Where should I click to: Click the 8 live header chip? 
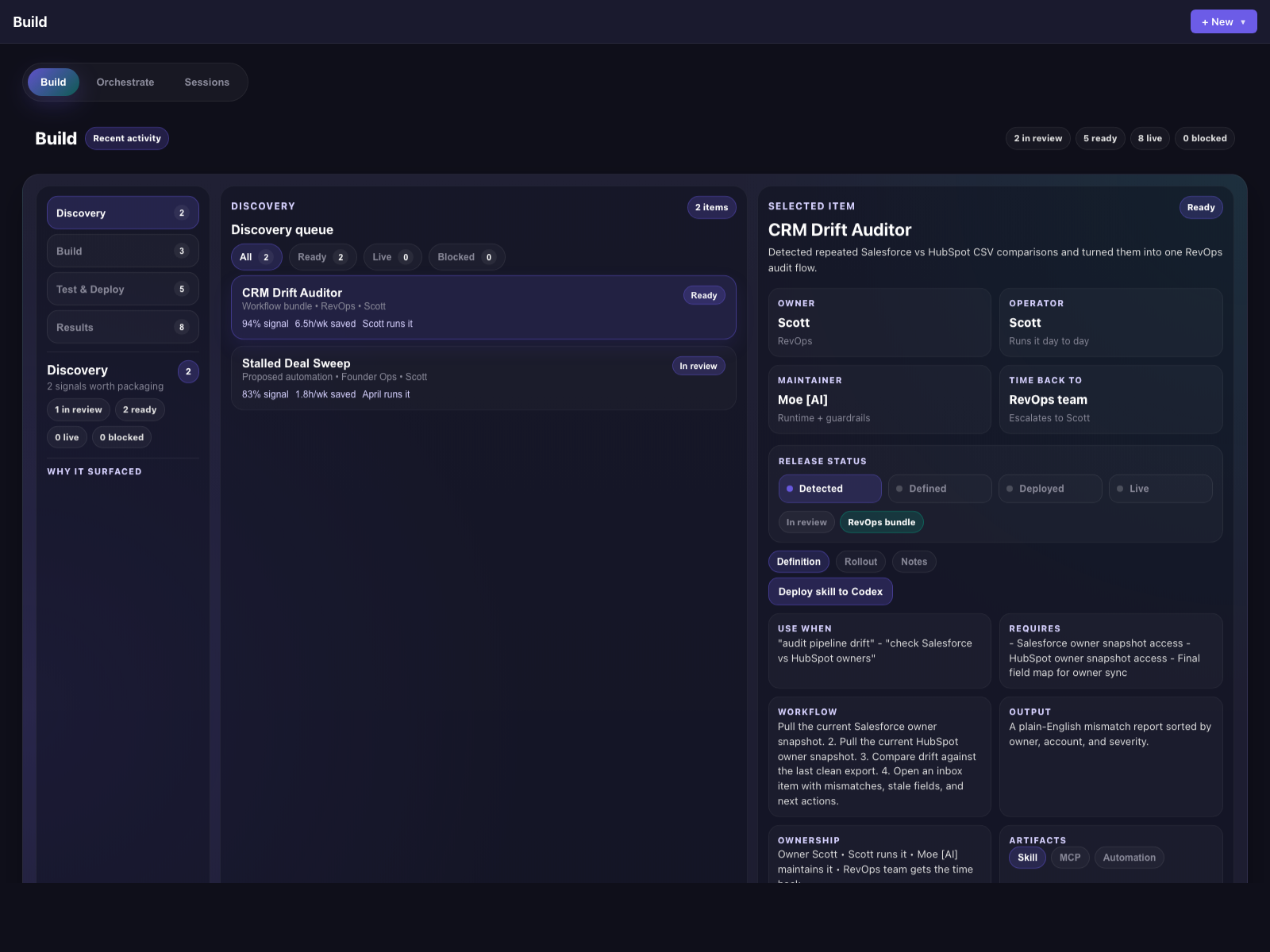(1150, 138)
